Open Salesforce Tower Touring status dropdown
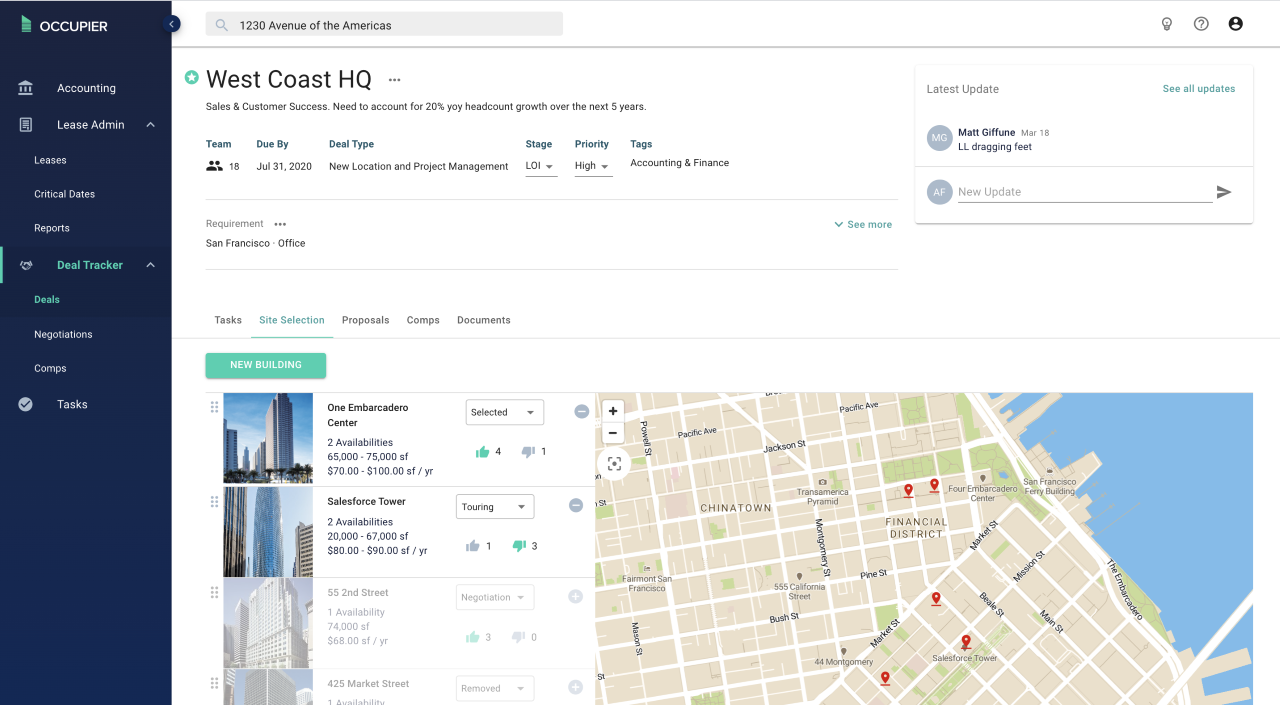Image resolution: width=1280 pixels, height=705 pixels. (x=495, y=507)
